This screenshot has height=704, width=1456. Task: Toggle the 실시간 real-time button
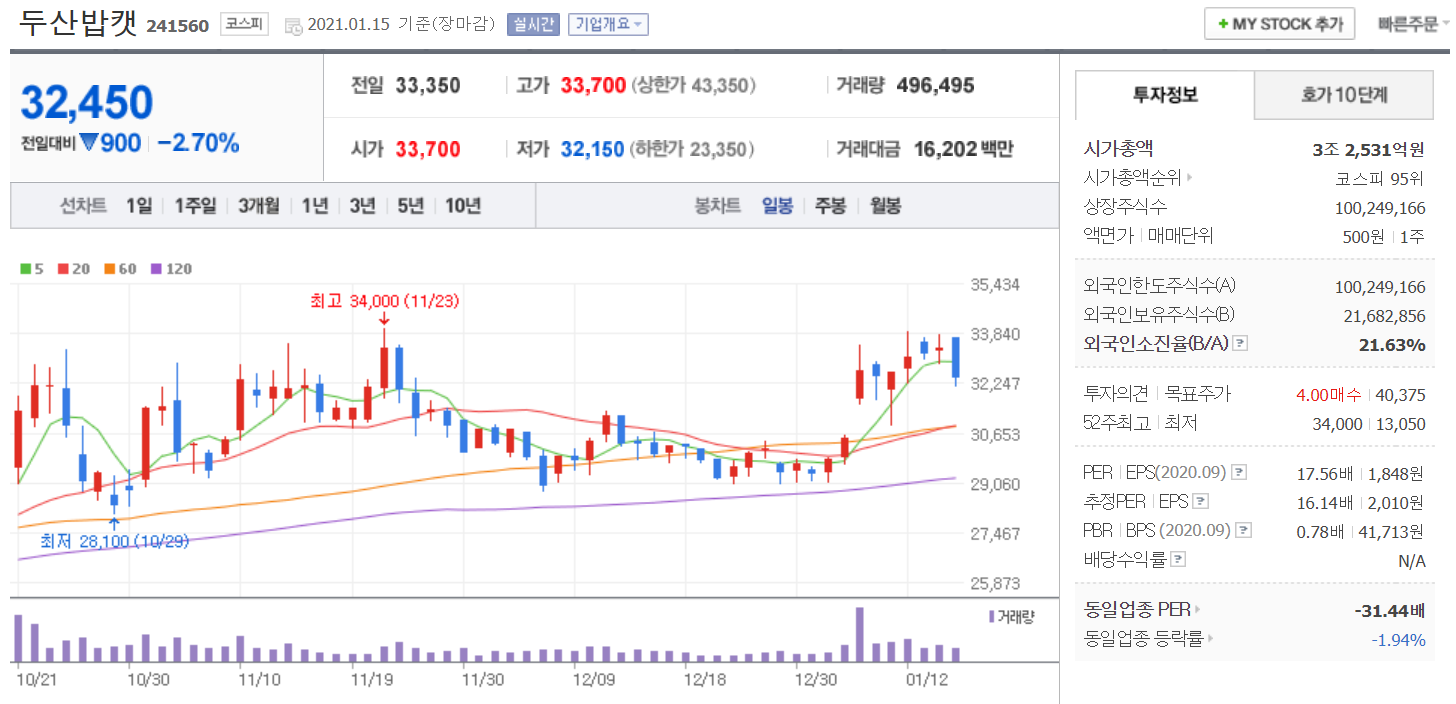coord(533,24)
